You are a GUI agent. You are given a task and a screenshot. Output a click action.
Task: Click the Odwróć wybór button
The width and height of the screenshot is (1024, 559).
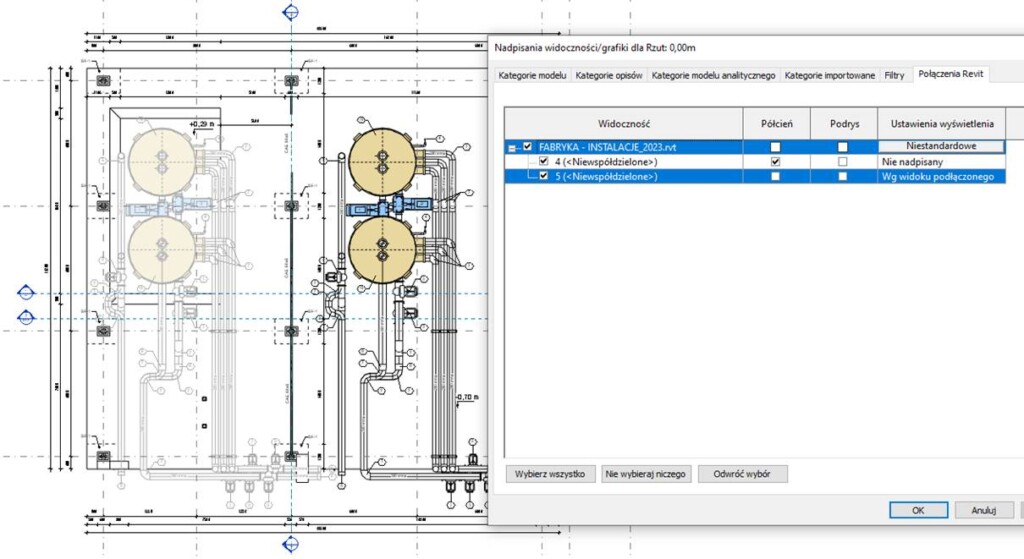(x=742, y=474)
